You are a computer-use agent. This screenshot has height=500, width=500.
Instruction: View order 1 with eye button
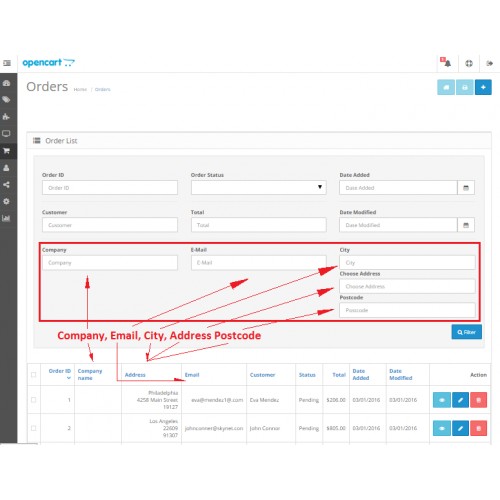pyautogui.click(x=442, y=400)
